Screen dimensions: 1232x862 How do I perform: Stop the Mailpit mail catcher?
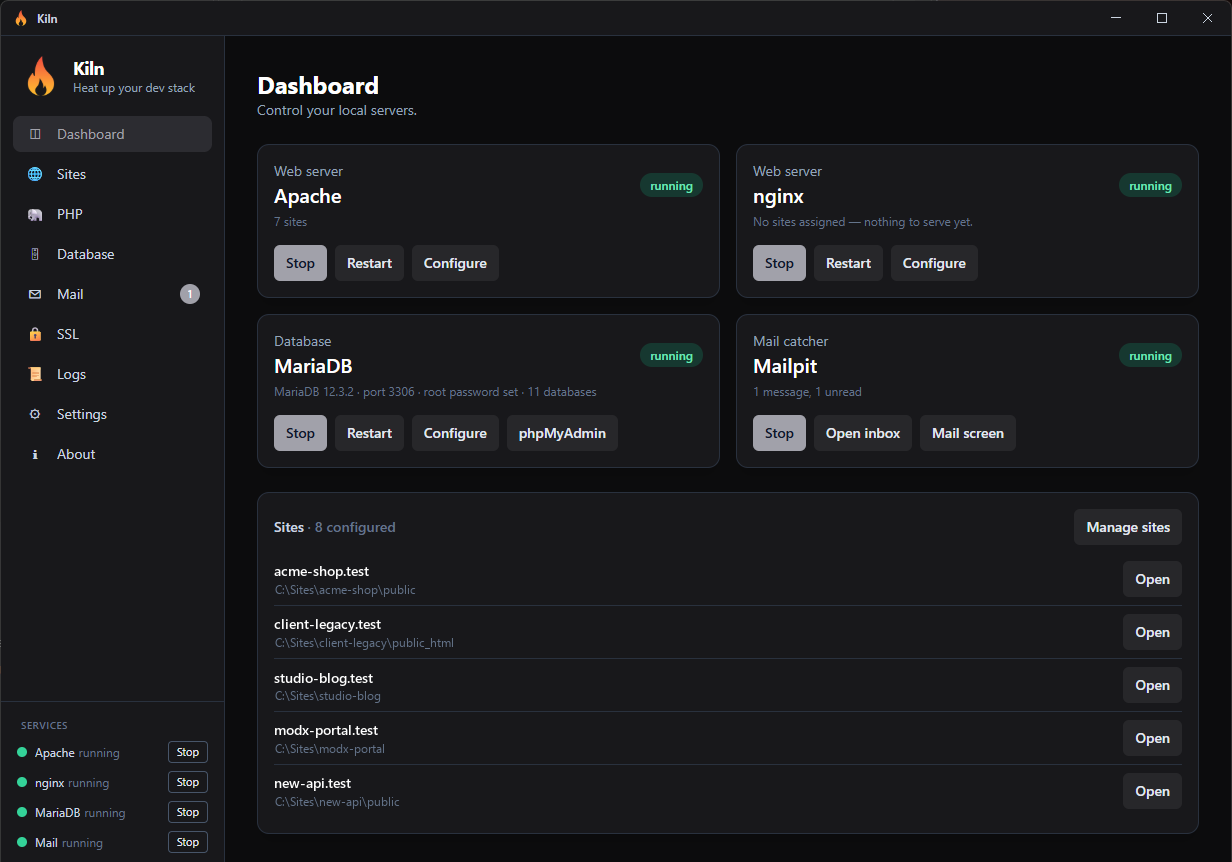click(779, 433)
